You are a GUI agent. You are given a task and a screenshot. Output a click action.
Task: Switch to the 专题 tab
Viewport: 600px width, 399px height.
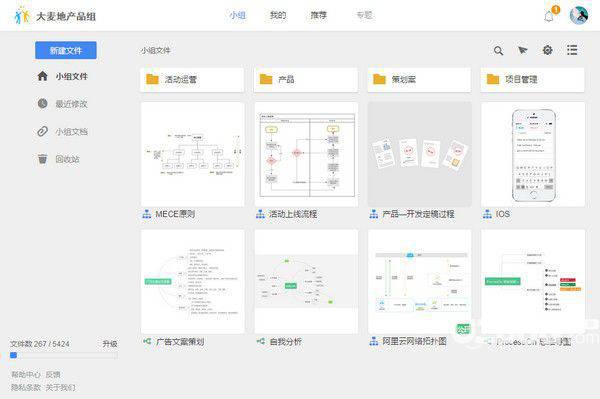pyautogui.click(x=364, y=15)
